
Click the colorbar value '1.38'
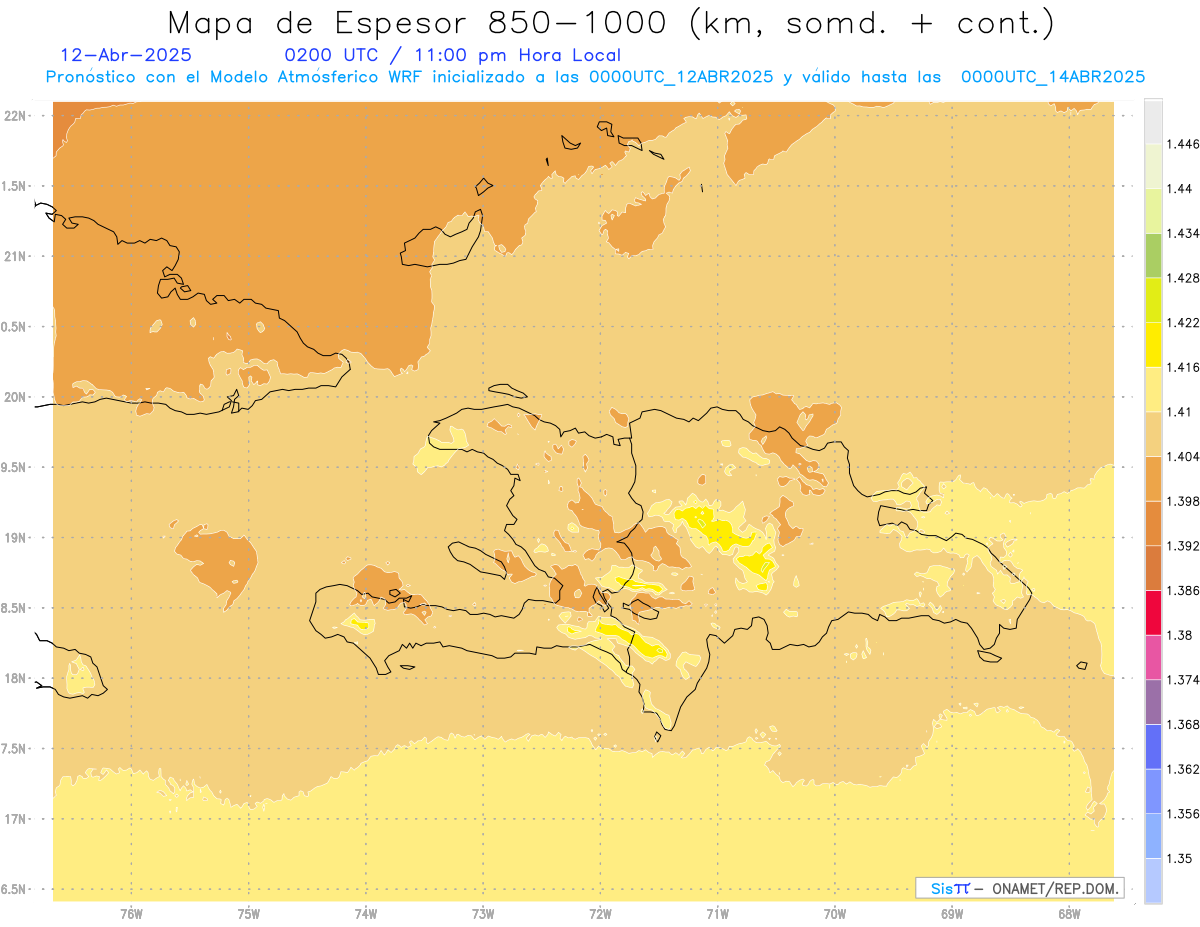coord(1179,635)
